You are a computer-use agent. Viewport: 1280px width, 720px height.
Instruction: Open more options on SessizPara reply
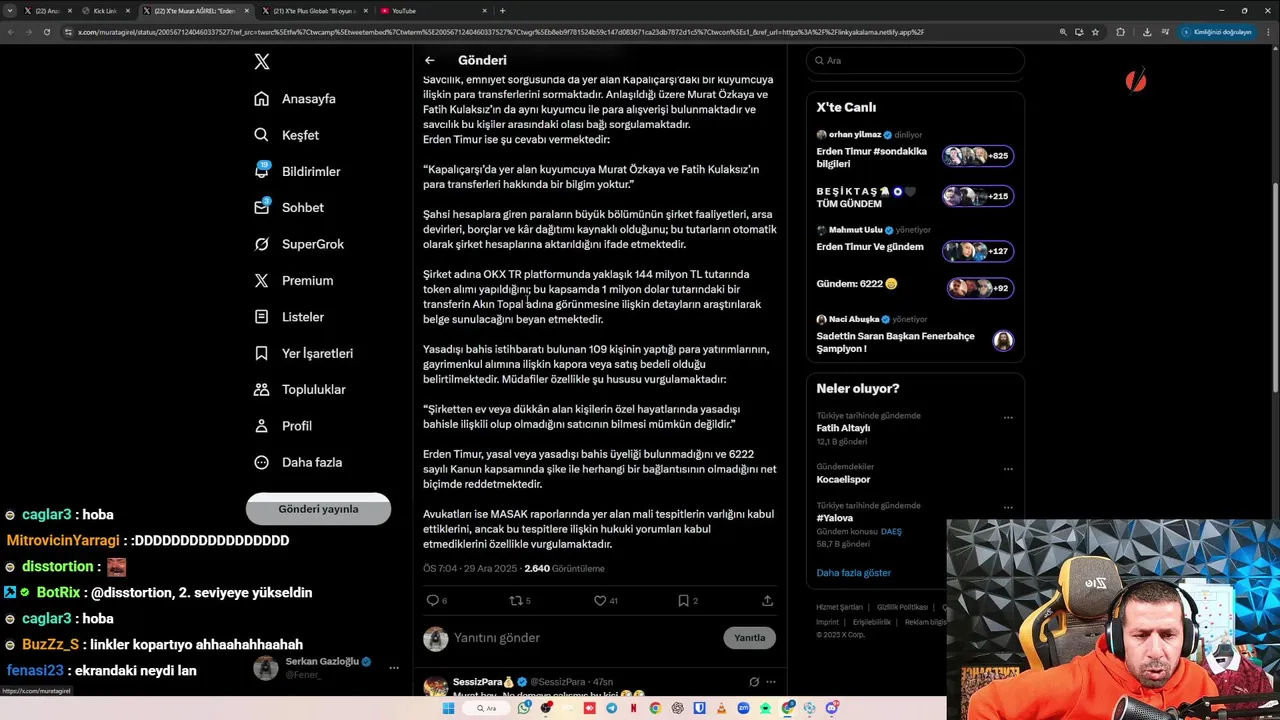click(770, 682)
